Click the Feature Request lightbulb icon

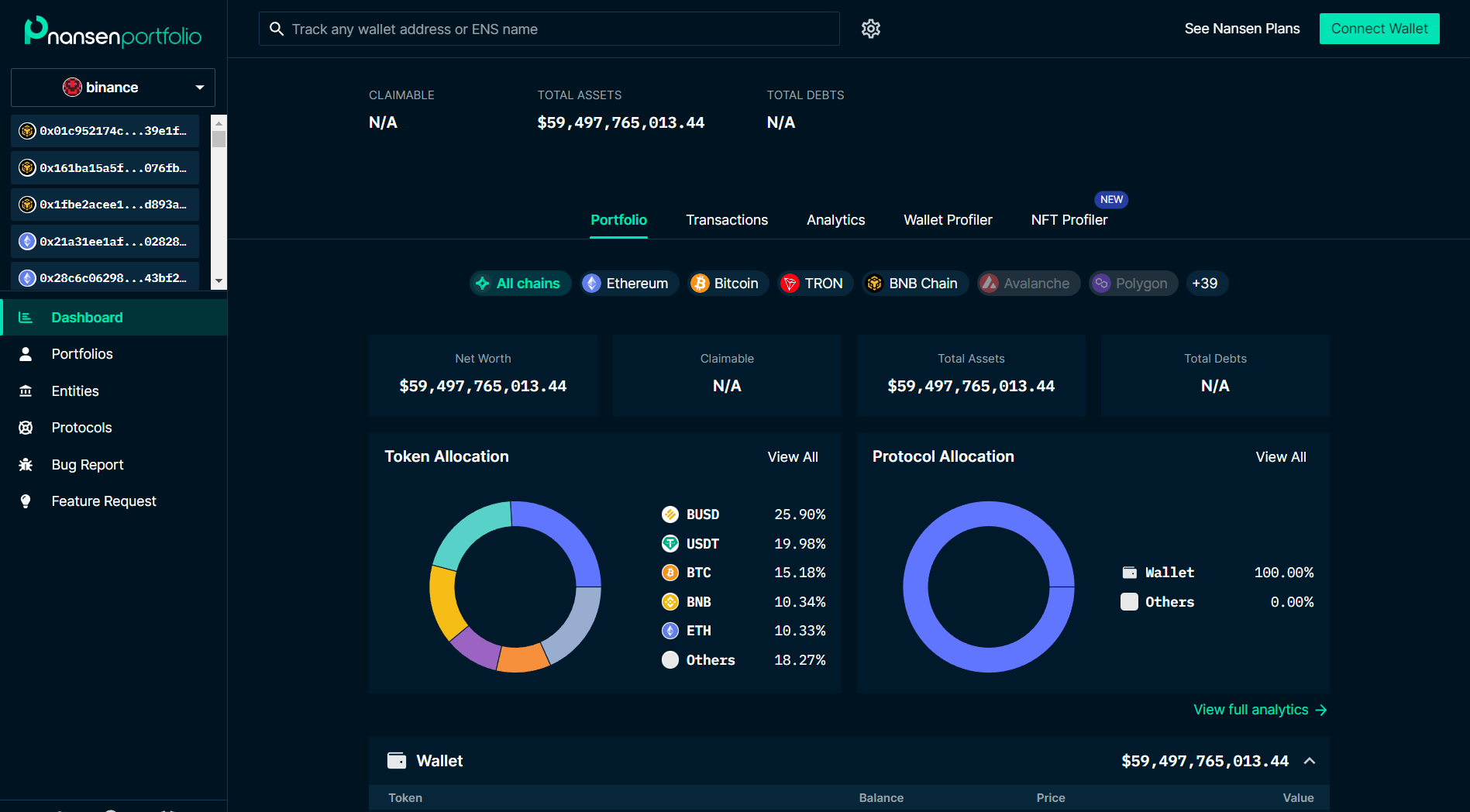click(x=26, y=501)
